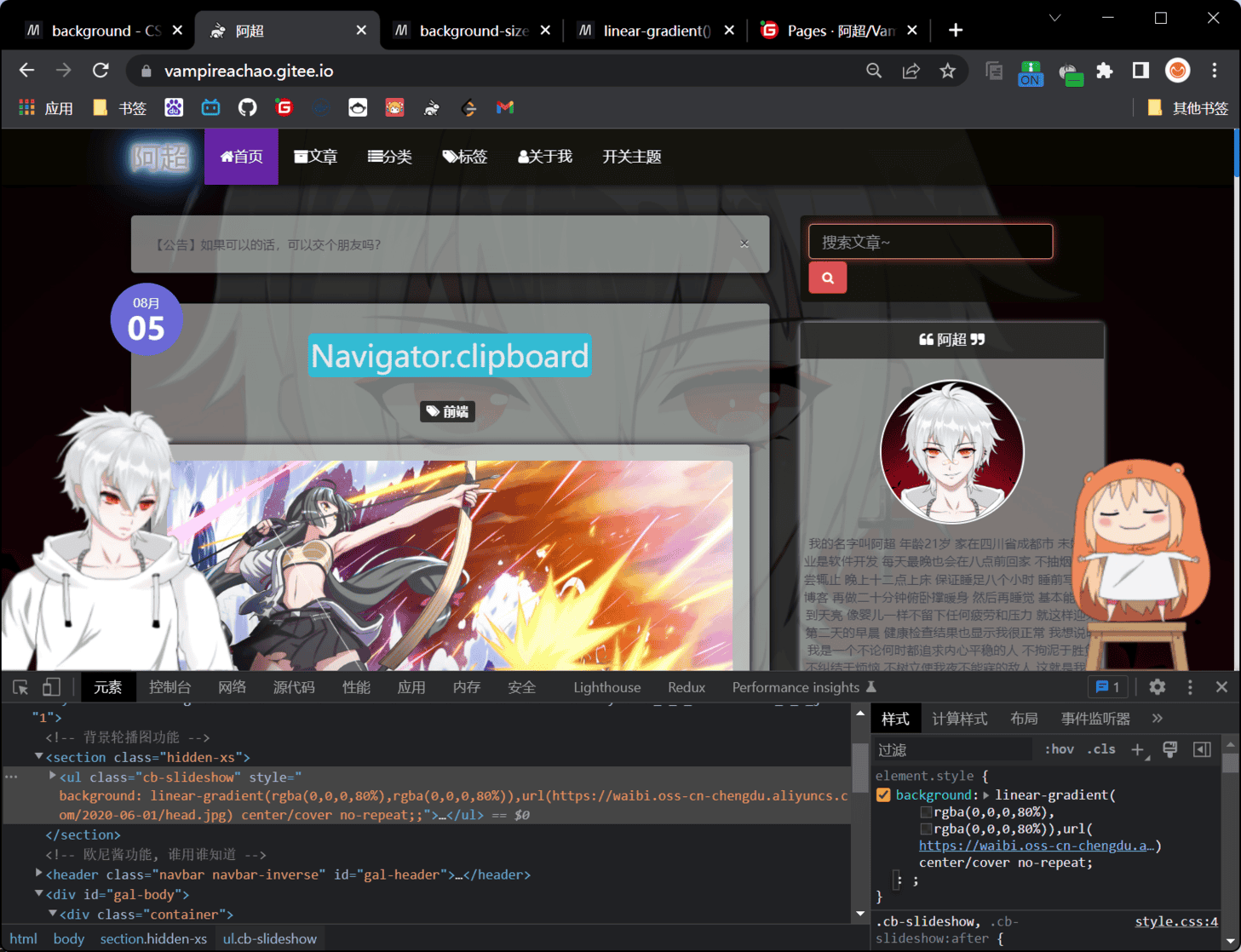Switch to the 控制台 console tab

coord(169,687)
